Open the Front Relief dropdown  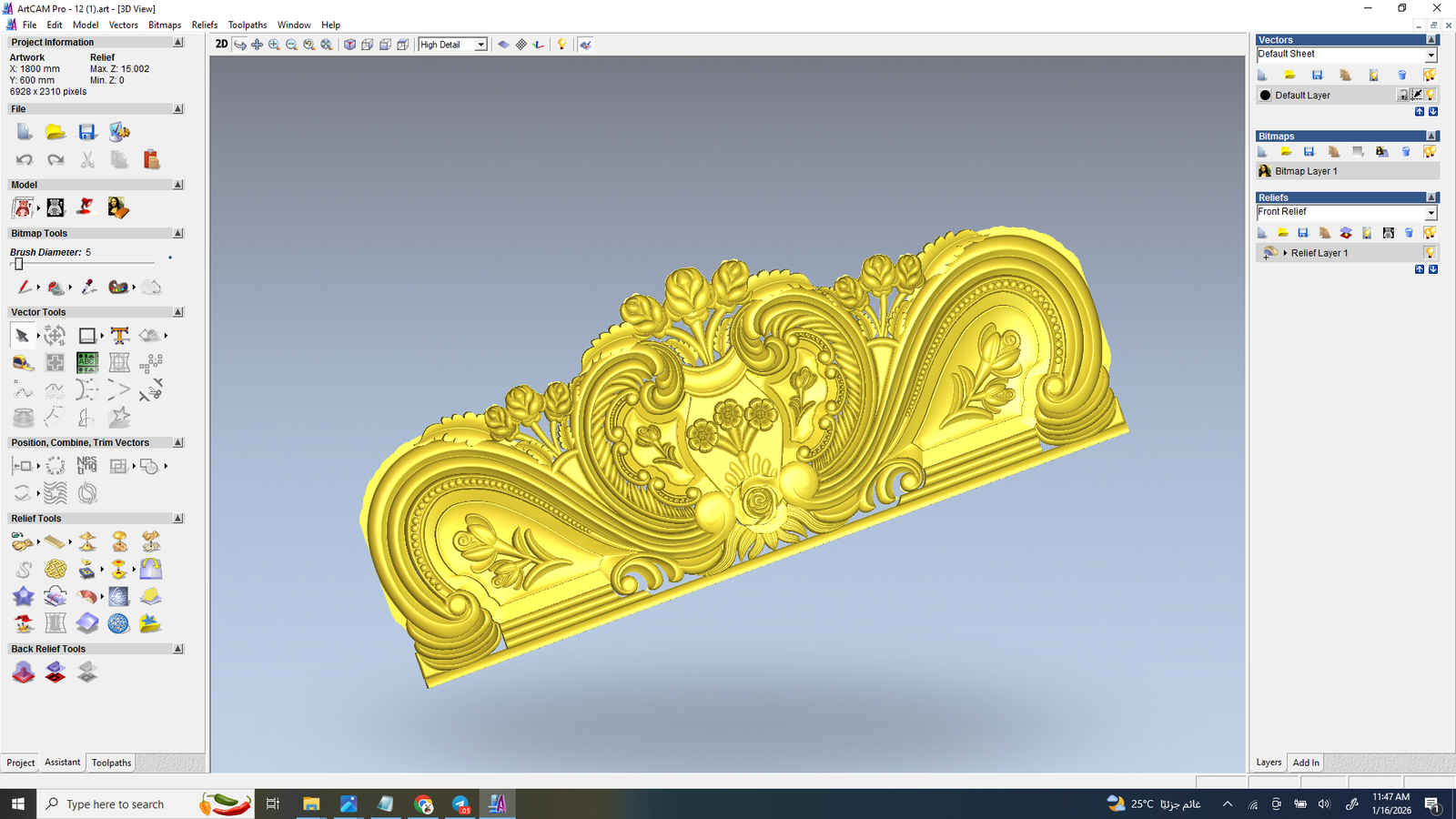click(x=1431, y=213)
